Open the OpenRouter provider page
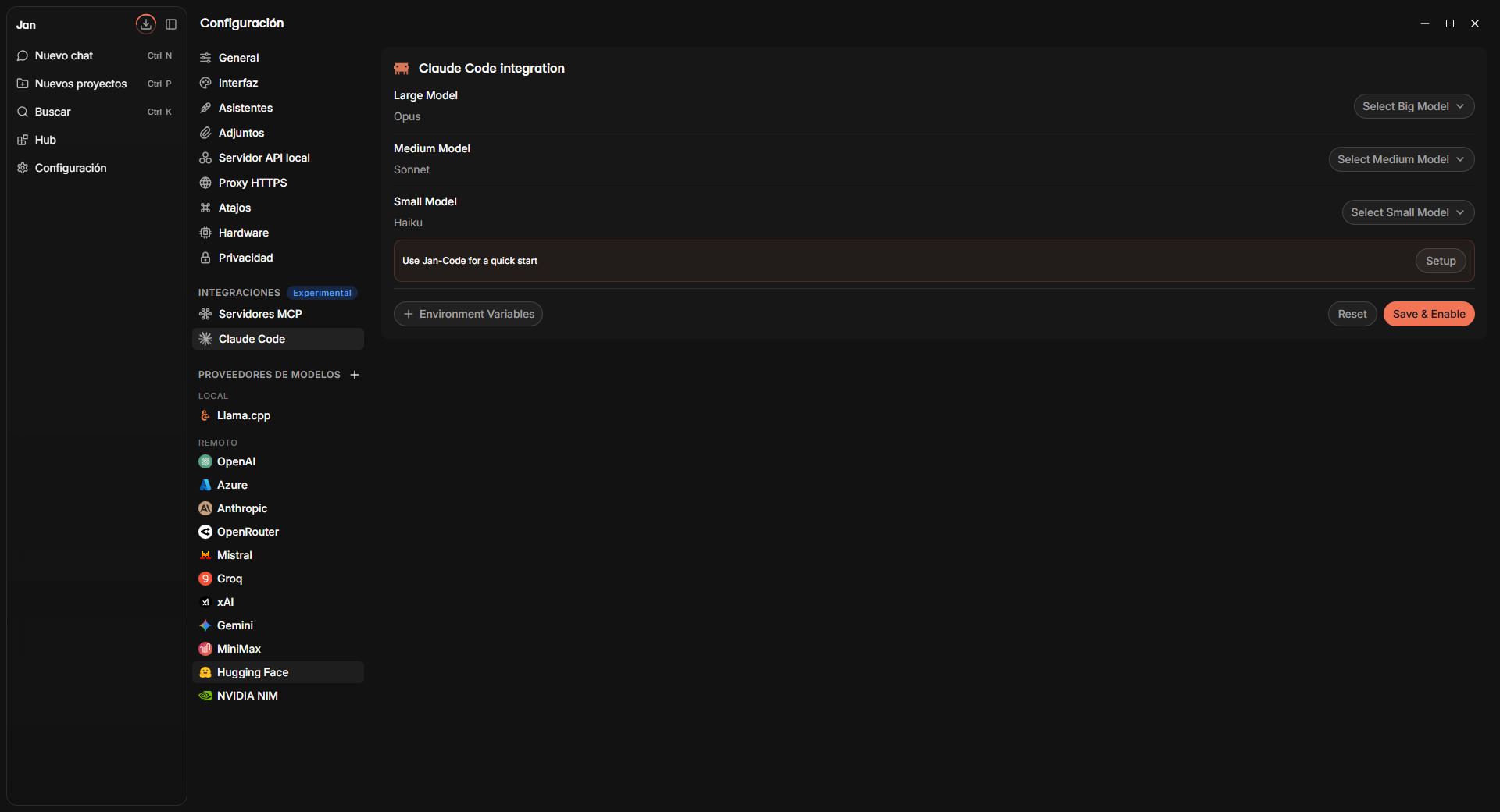The width and height of the screenshot is (1500, 812). [278, 532]
